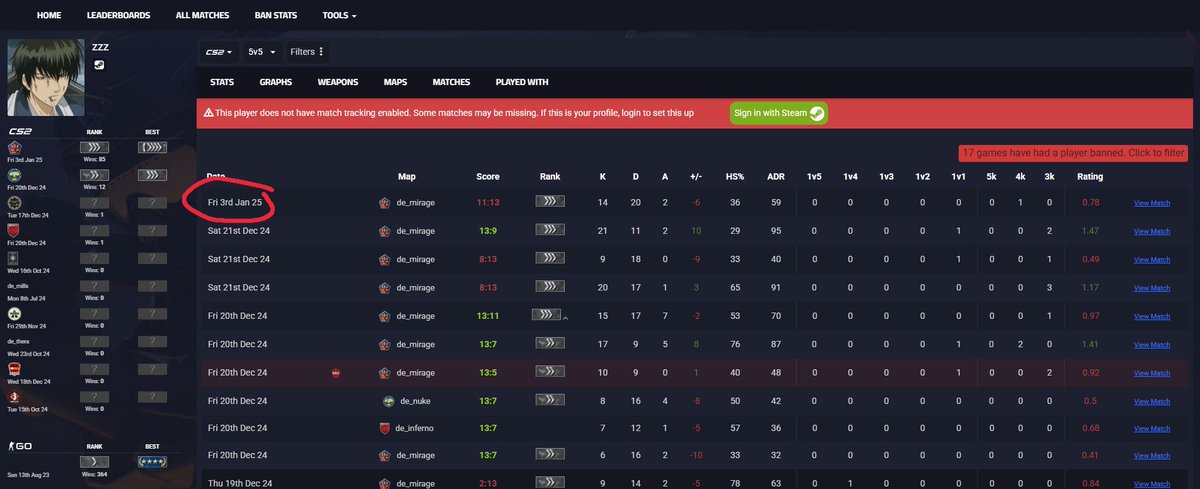
Task: Click the 1.47 rating value
Action: pos(1090,231)
